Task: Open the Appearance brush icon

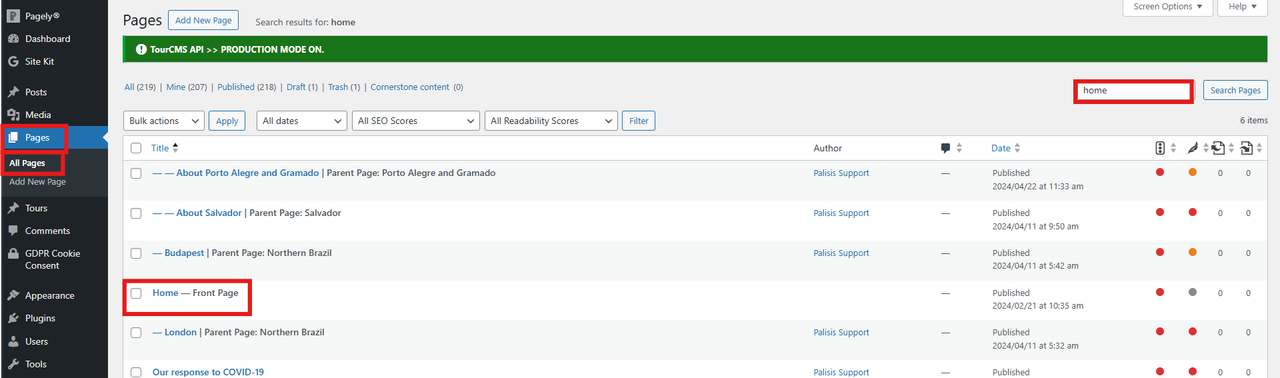Action: point(13,296)
